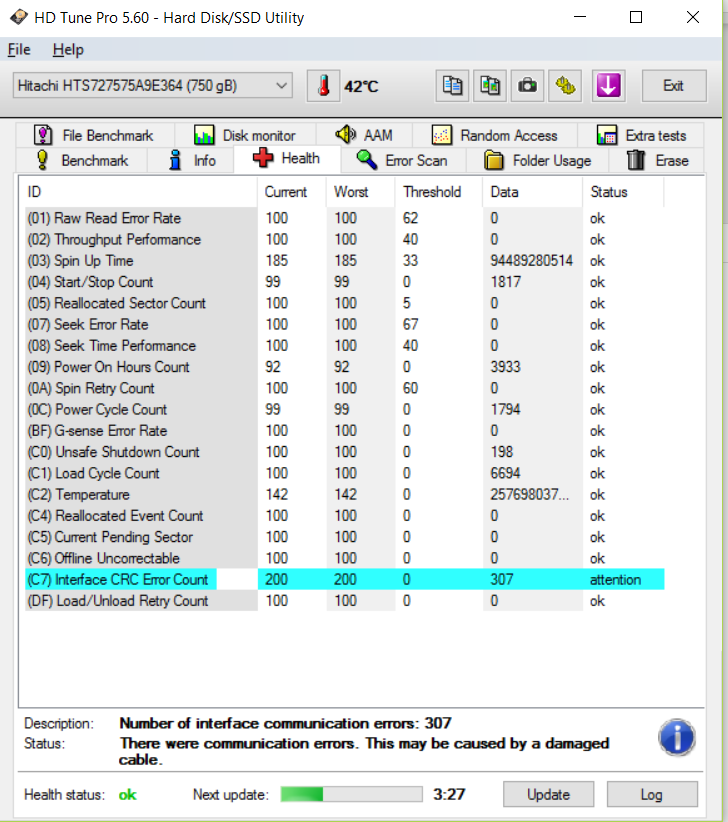Click the Data column header
The image size is (728, 822).
533,192
